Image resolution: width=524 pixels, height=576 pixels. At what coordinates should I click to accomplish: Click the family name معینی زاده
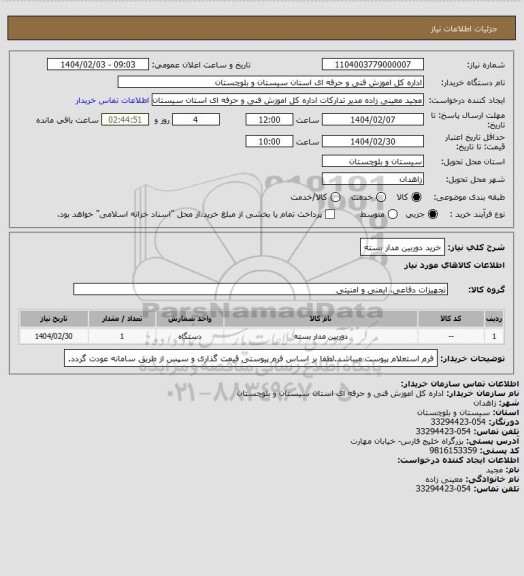coord(444,479)
